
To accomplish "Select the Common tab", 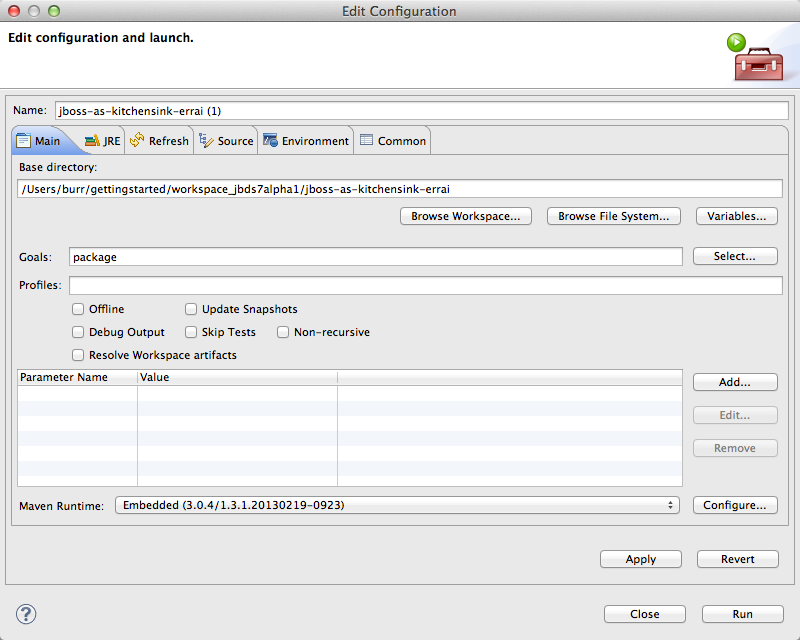I will point(392,141).
